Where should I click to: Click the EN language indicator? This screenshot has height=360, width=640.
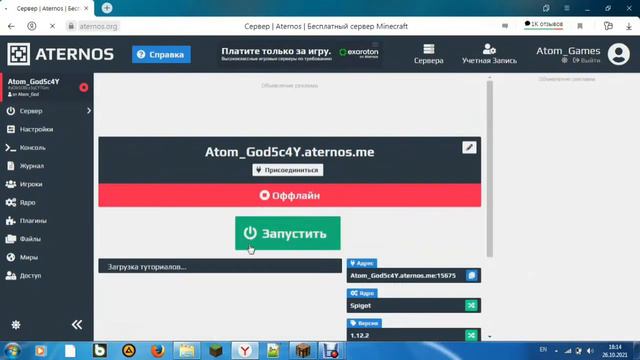point(543,350)
